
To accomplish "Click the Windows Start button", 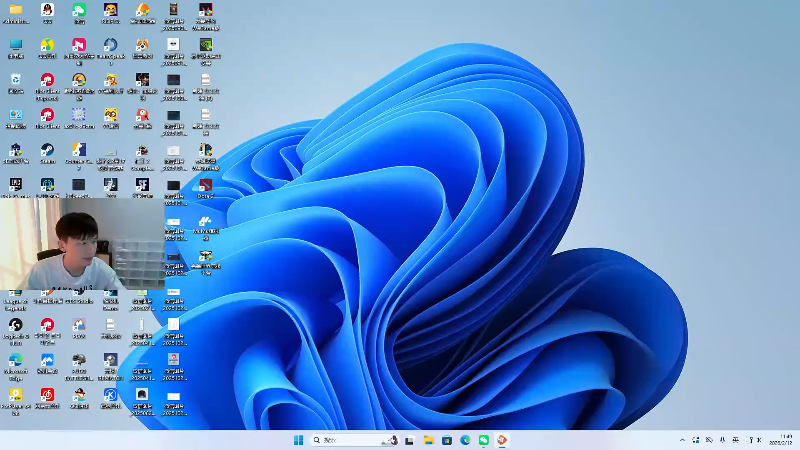I will [x=298, y=440].
